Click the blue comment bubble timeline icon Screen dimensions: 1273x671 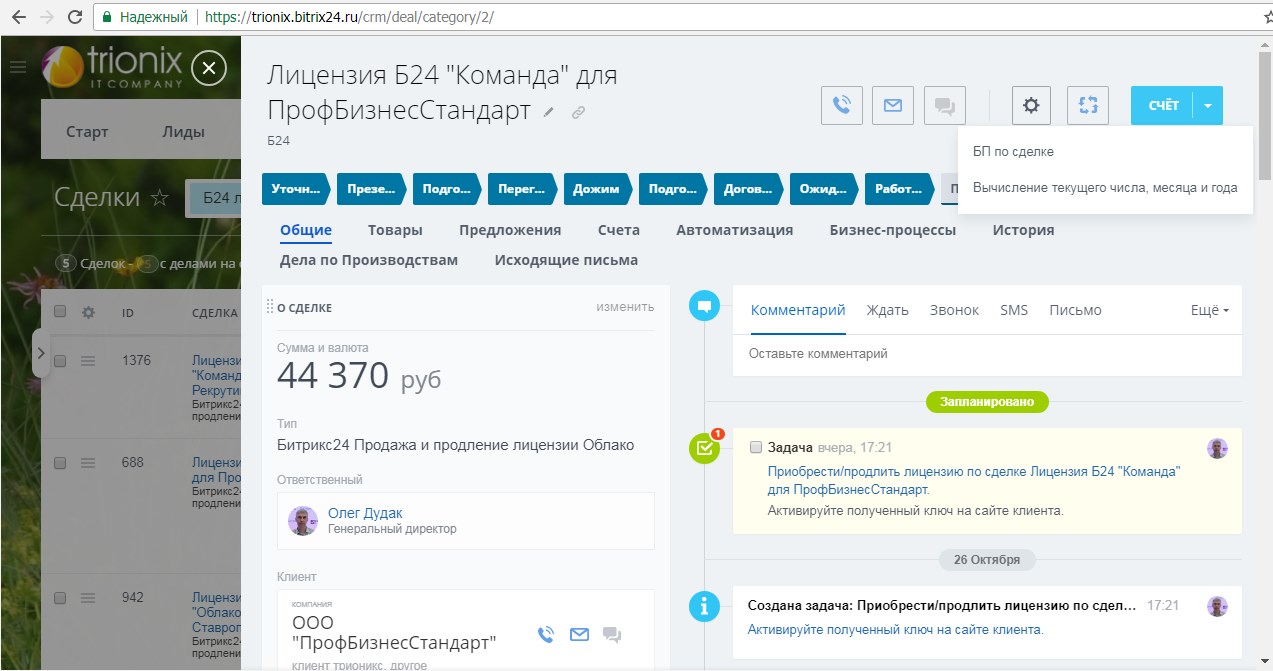[705, 306]
